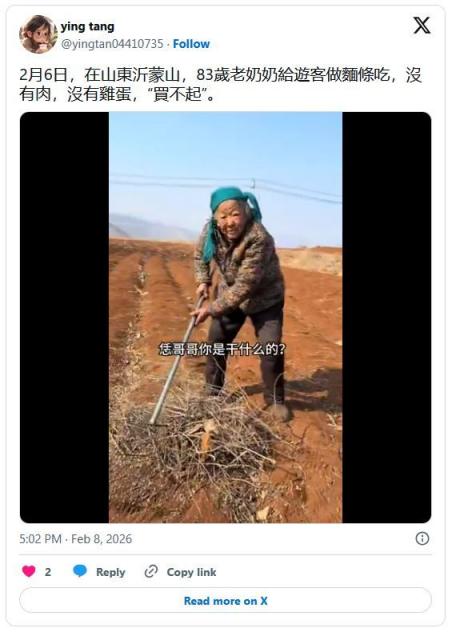452x636 pixels.
Task: Play the video of the elderly woman
Action: 226,317
